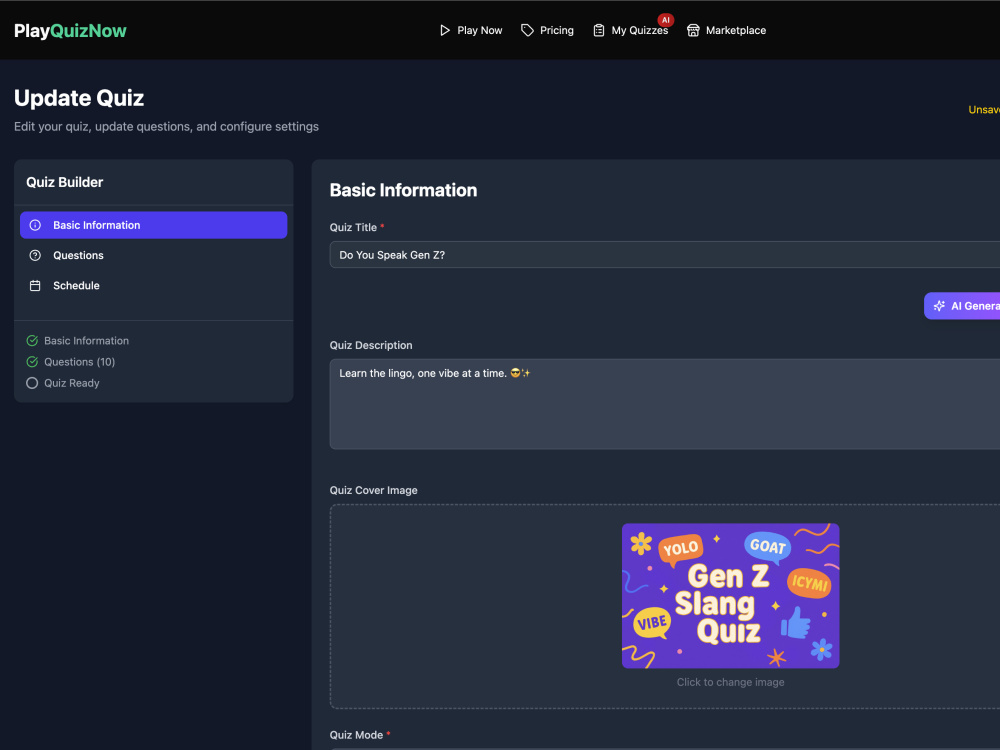Image resolution: width=1000 pixels, height=750 pixels.
Task: Open the Marketplace link
Action: [726, 31]
